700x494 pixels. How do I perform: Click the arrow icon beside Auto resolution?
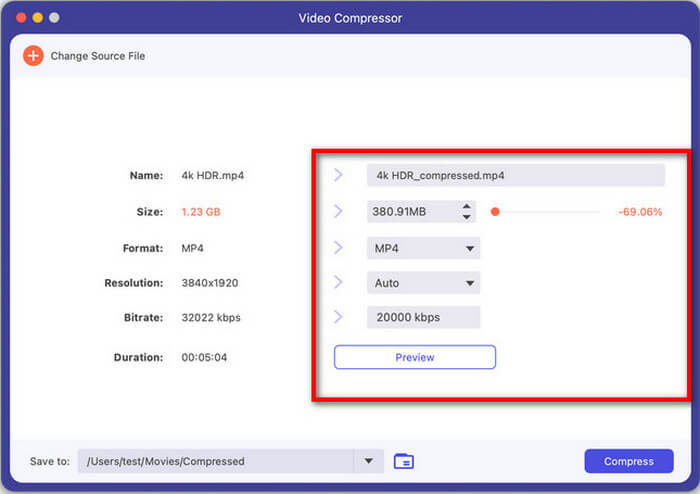[338, 283]
